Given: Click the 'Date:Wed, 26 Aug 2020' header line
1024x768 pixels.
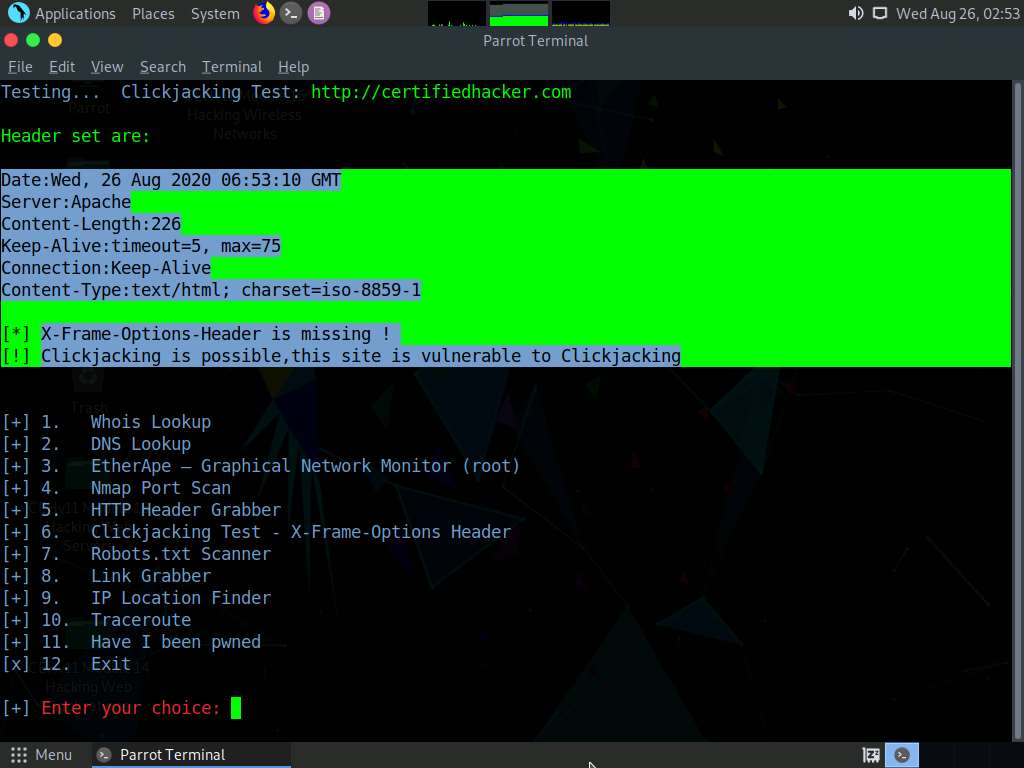Looking at the screenshot, I should coord(171,180).
